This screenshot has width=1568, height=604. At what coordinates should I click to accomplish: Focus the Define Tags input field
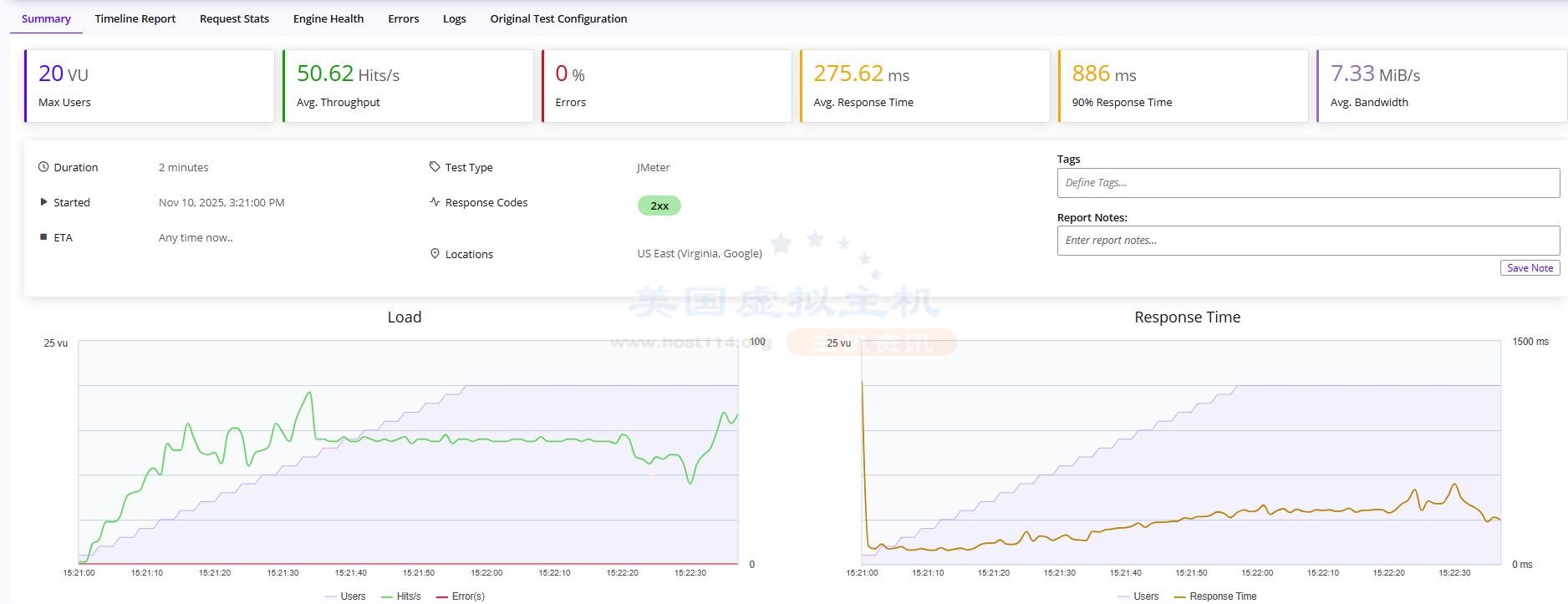pos(1308,183)
